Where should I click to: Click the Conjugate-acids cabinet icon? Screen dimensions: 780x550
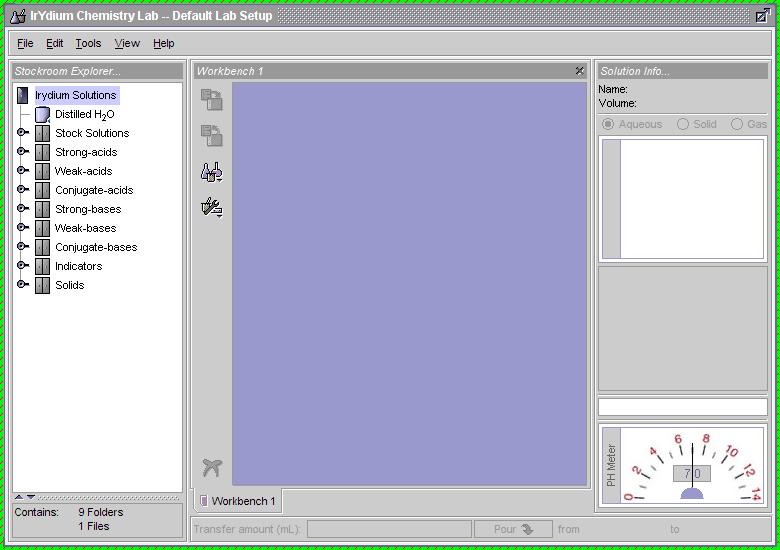coord(42,190)
